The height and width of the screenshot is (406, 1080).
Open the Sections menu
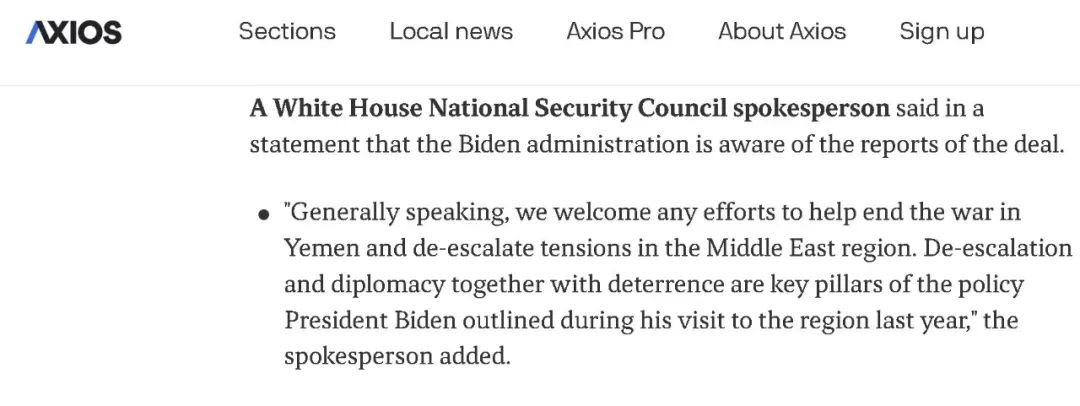(287, 32)
